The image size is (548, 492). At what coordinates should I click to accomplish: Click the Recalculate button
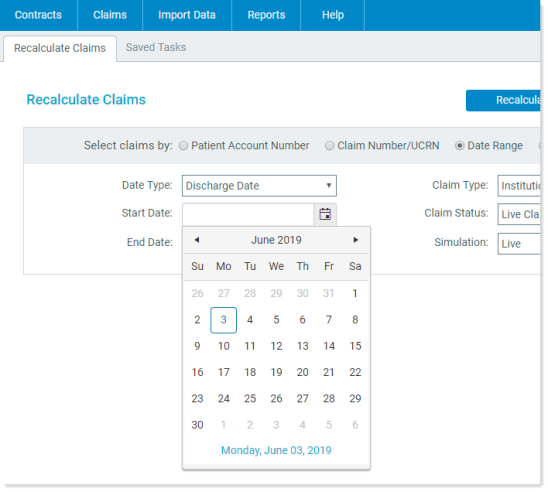click(503, 100)
